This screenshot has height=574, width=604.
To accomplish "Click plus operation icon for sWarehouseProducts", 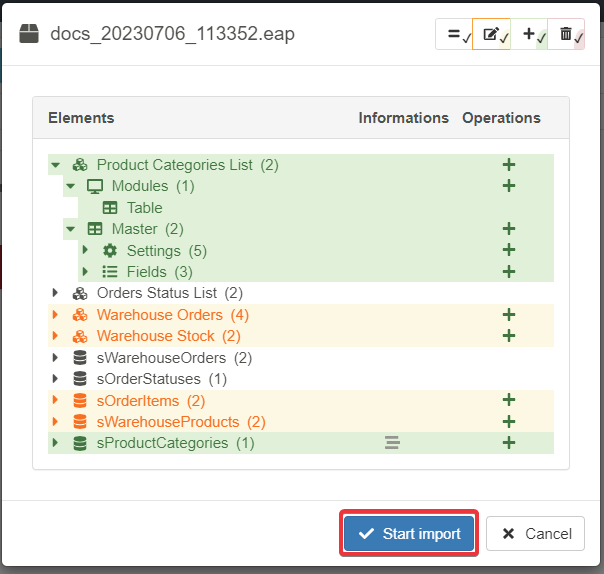I will pos(508,422).
